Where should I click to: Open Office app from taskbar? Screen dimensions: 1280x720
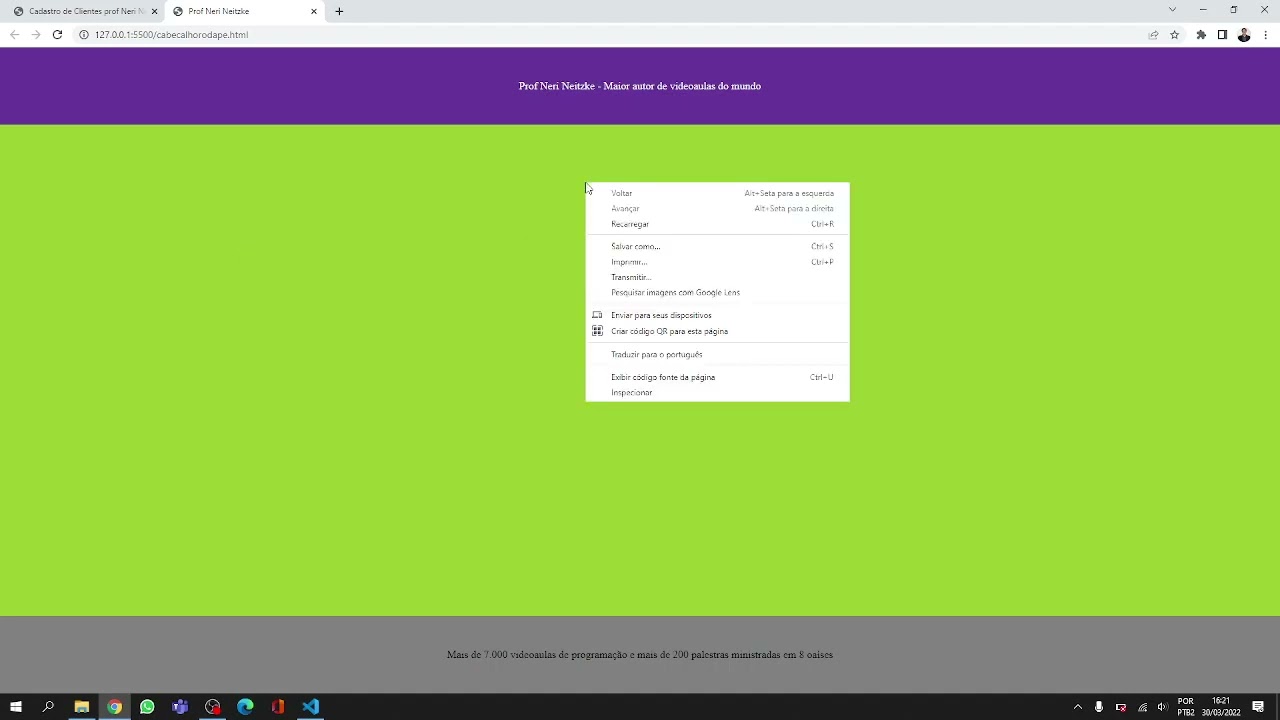pyautogui.click(x=278, y=707)
